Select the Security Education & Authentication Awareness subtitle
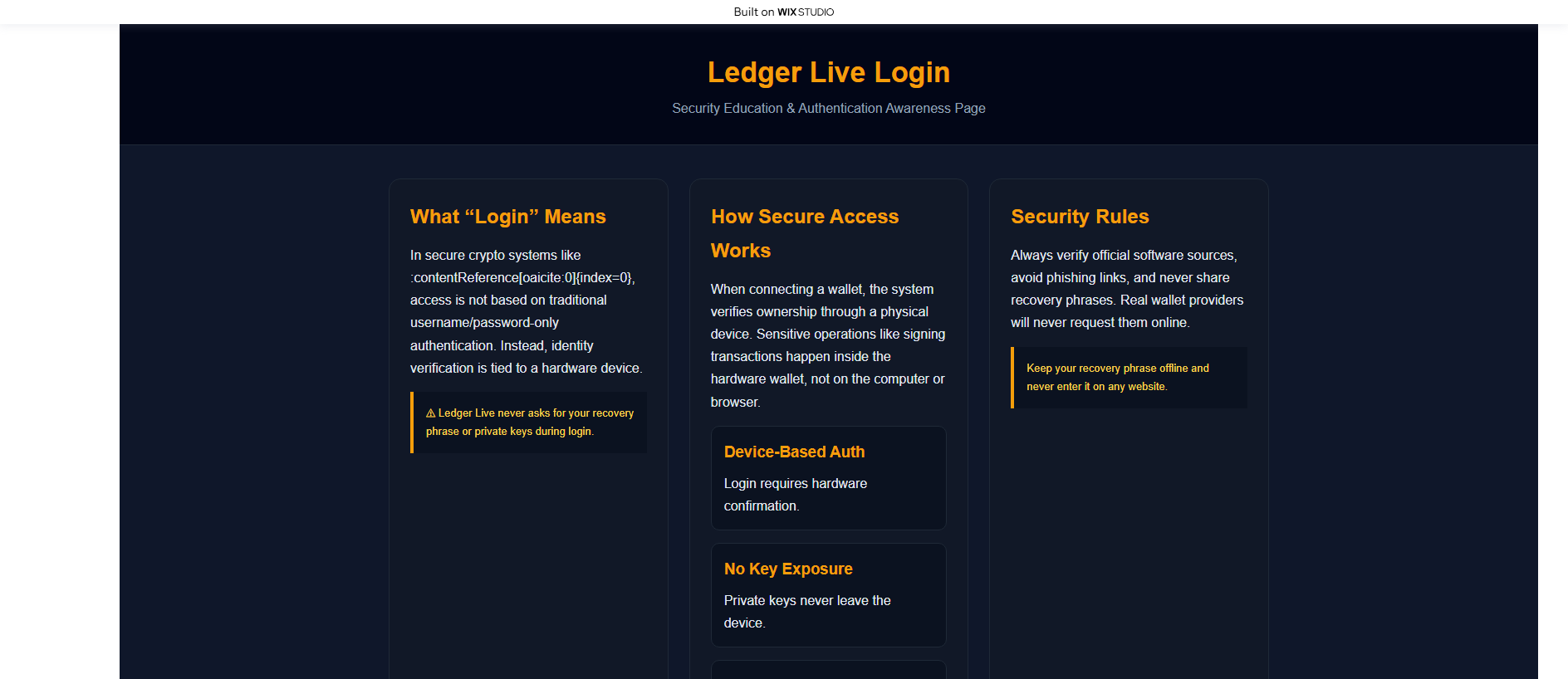The height and width of the screenshot is (679, 1568). click(x=829, y=108)
